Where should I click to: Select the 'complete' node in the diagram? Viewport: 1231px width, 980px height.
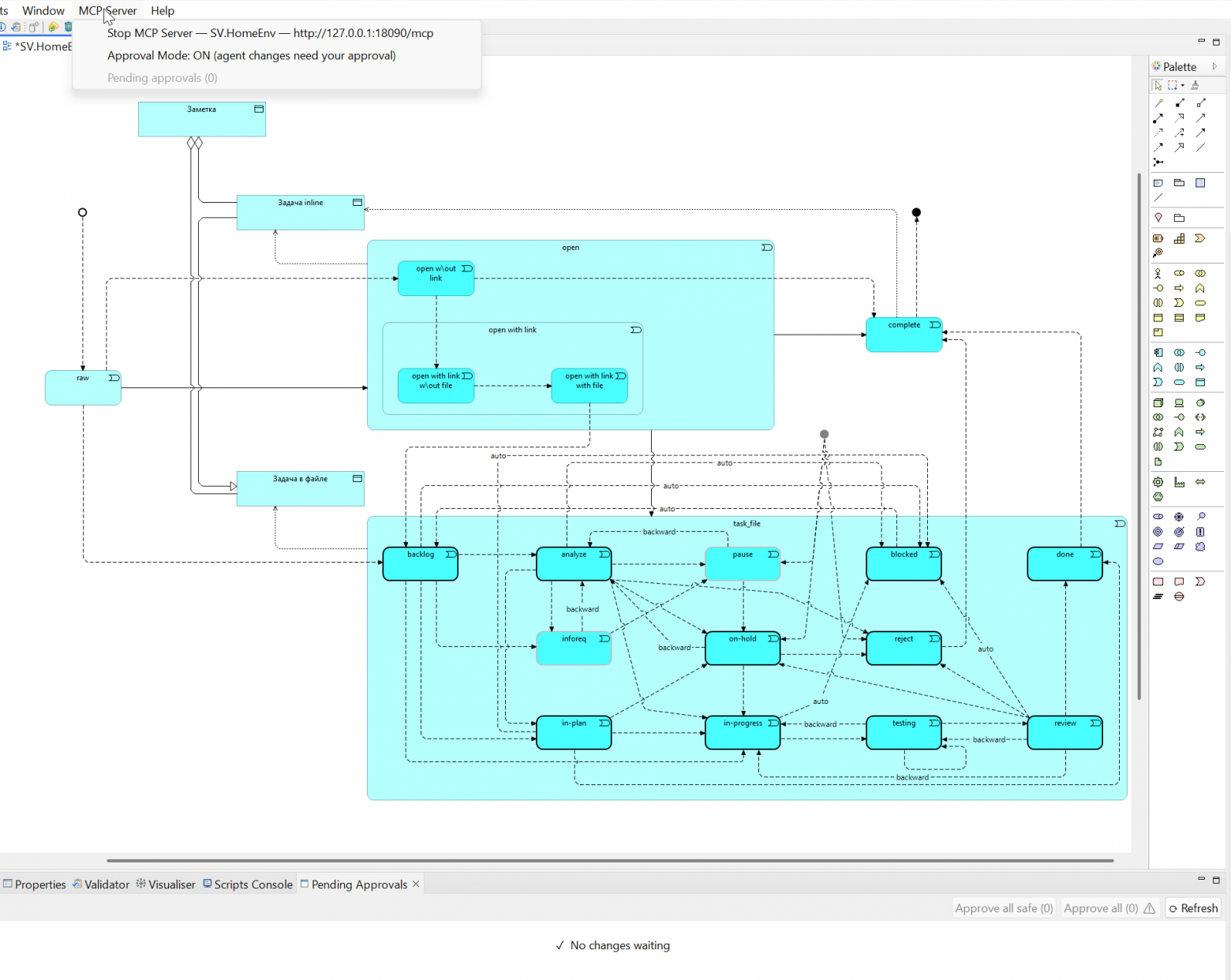click(904, 335)
